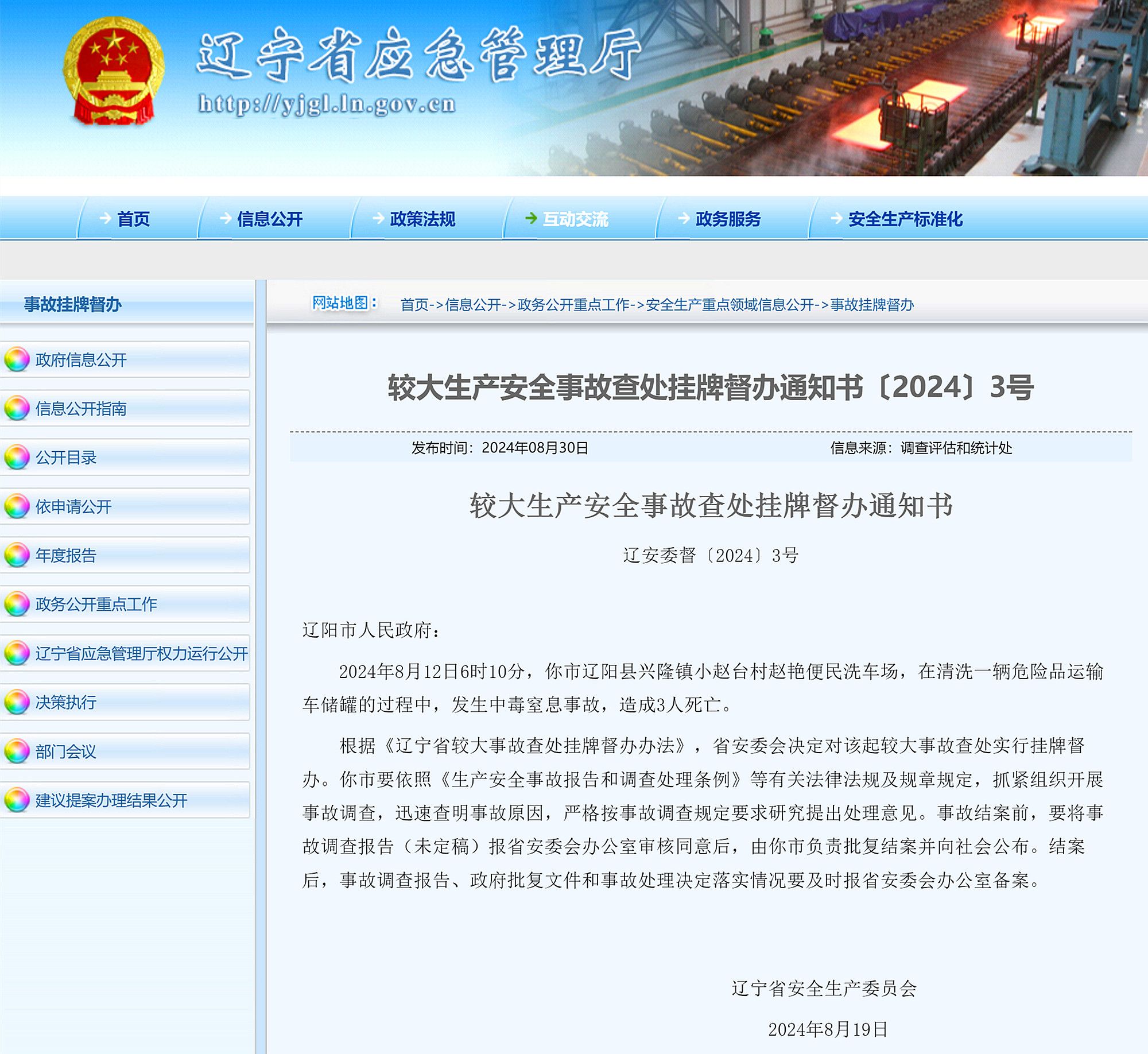
Task: Open sidebar link 部门会议
Action: coord(66,751)
